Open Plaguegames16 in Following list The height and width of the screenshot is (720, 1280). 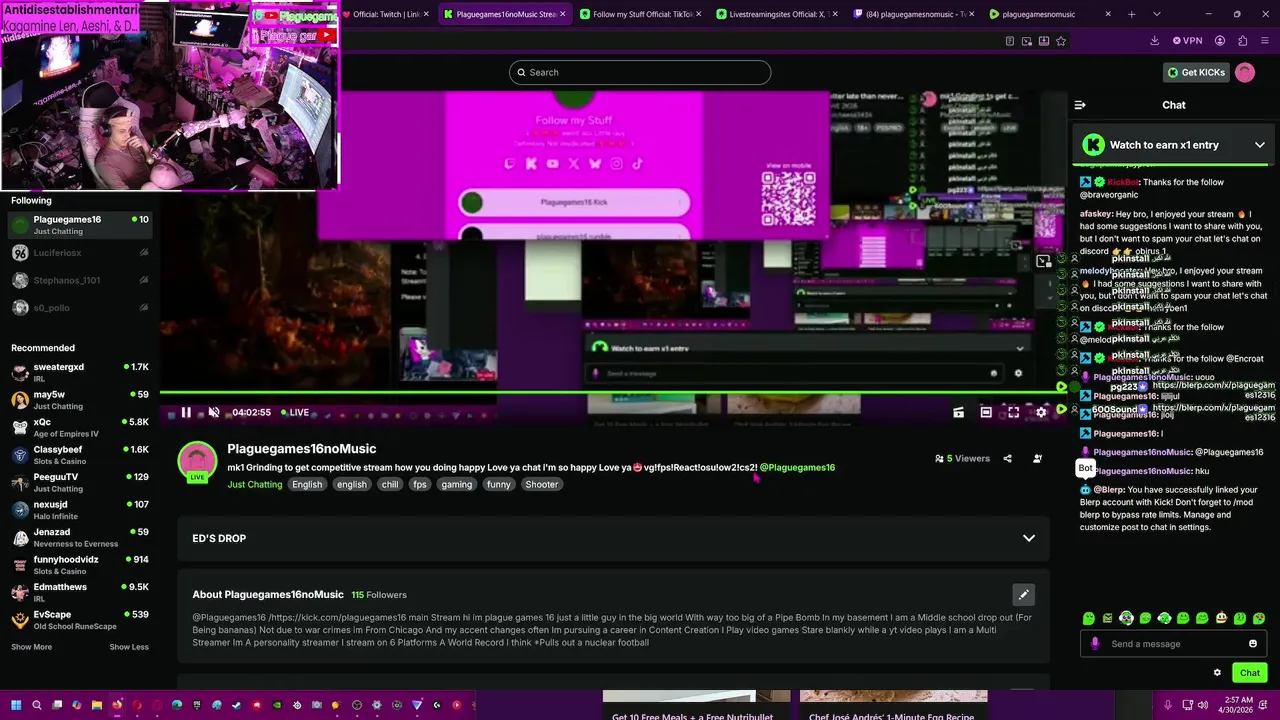point(80,225)
